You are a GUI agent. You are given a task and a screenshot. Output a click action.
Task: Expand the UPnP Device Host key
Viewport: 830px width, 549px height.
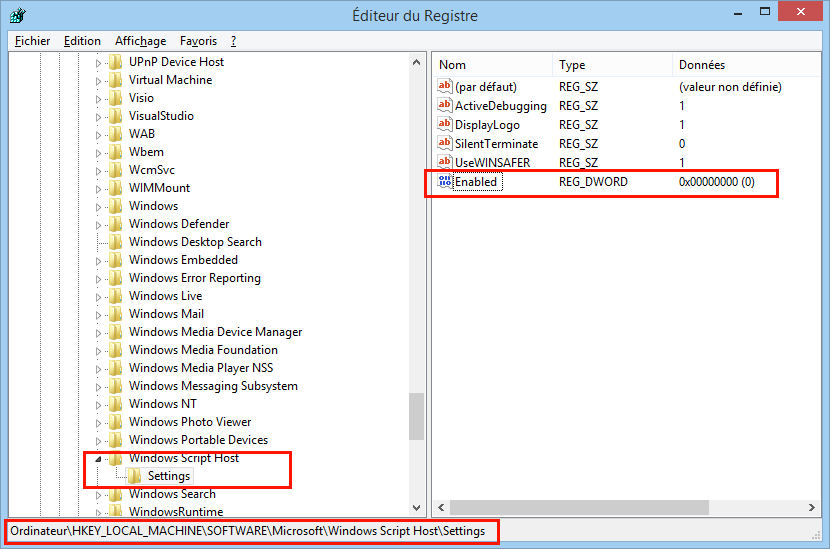[x=98, y=63]
